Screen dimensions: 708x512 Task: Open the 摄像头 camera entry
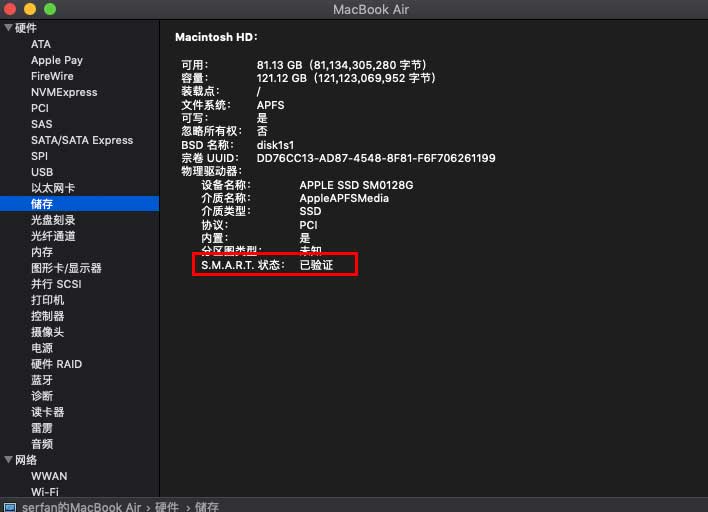point(47,332)
